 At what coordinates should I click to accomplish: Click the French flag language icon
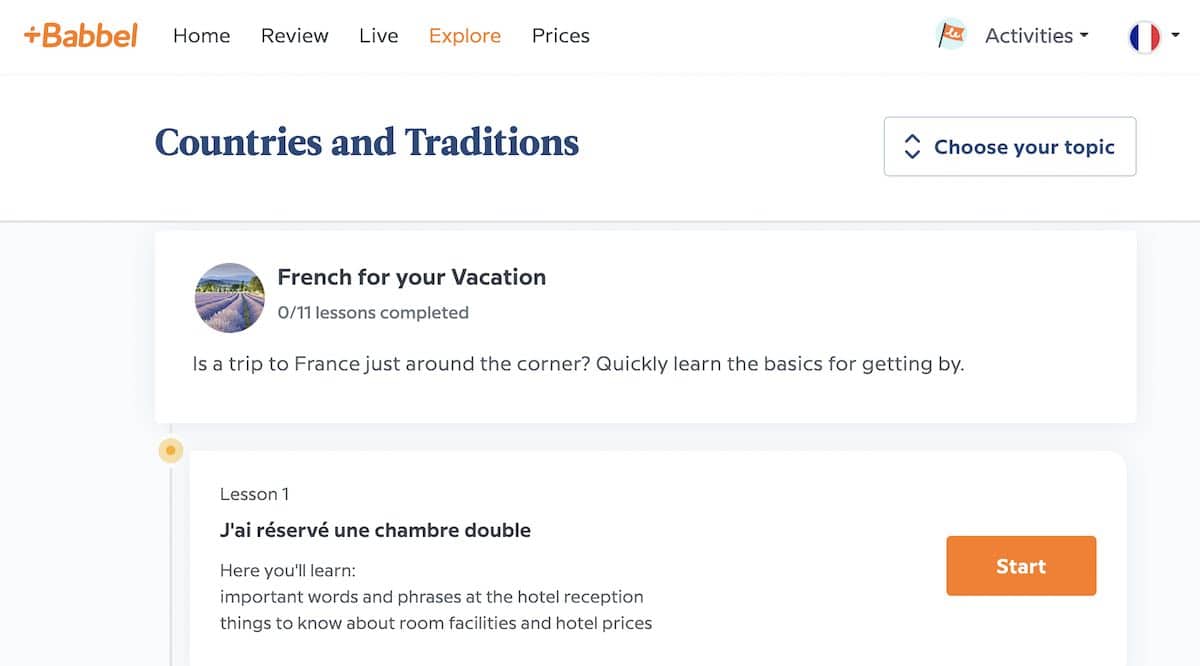(x=1144, y=37)
